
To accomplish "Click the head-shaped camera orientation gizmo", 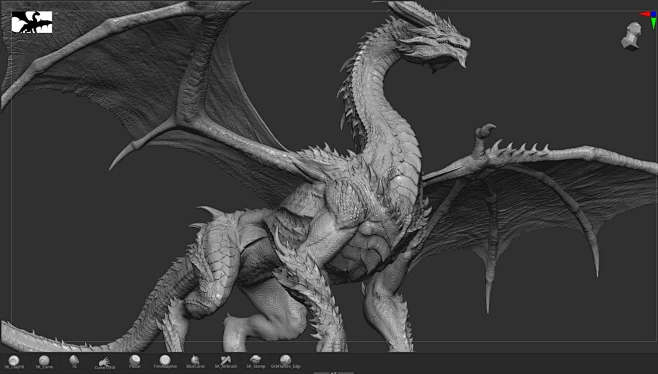I will [631, 36].
